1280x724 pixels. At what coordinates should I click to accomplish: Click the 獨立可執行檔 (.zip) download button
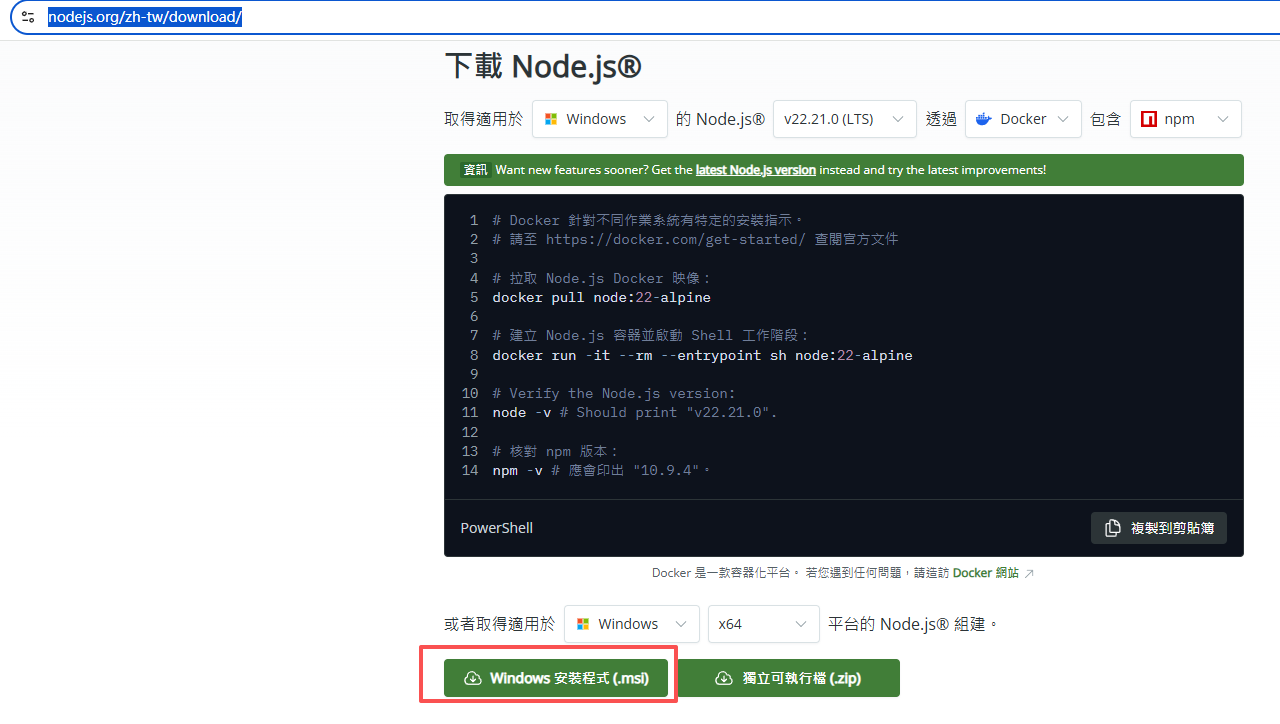tap(789, 678)
